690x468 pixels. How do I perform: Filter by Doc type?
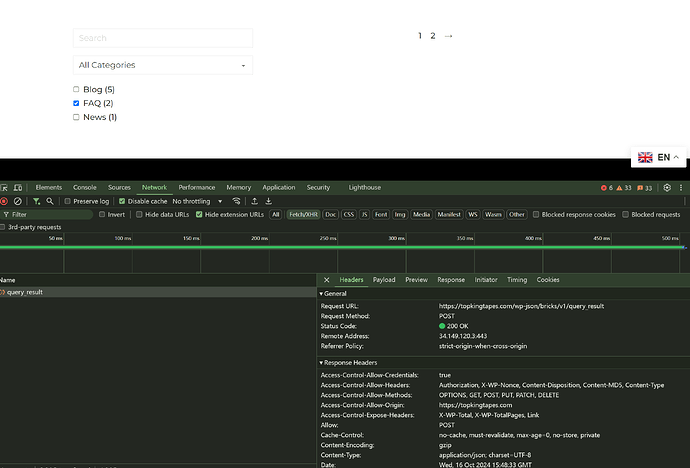click(330, 215)
